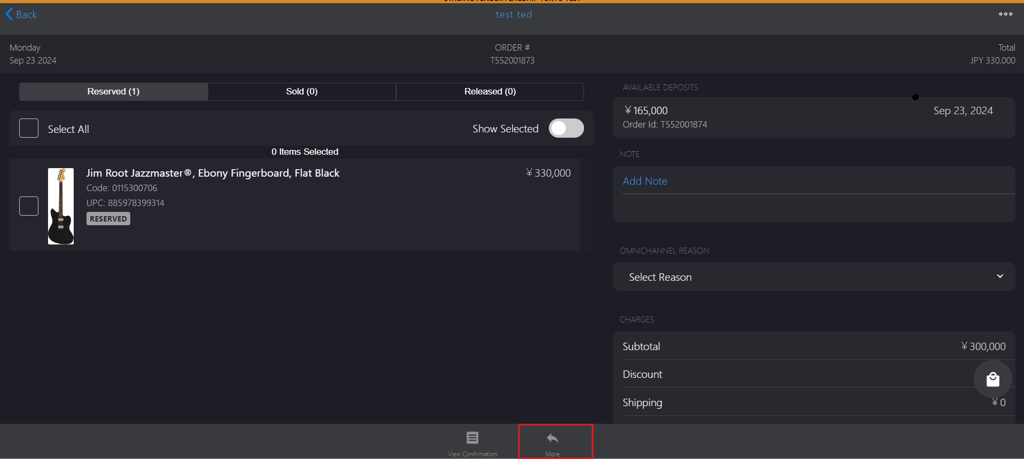The height and width of the screenshot is (459, 1024).
Task: Click the total JPY 330,000
Action: pos(993,61)
